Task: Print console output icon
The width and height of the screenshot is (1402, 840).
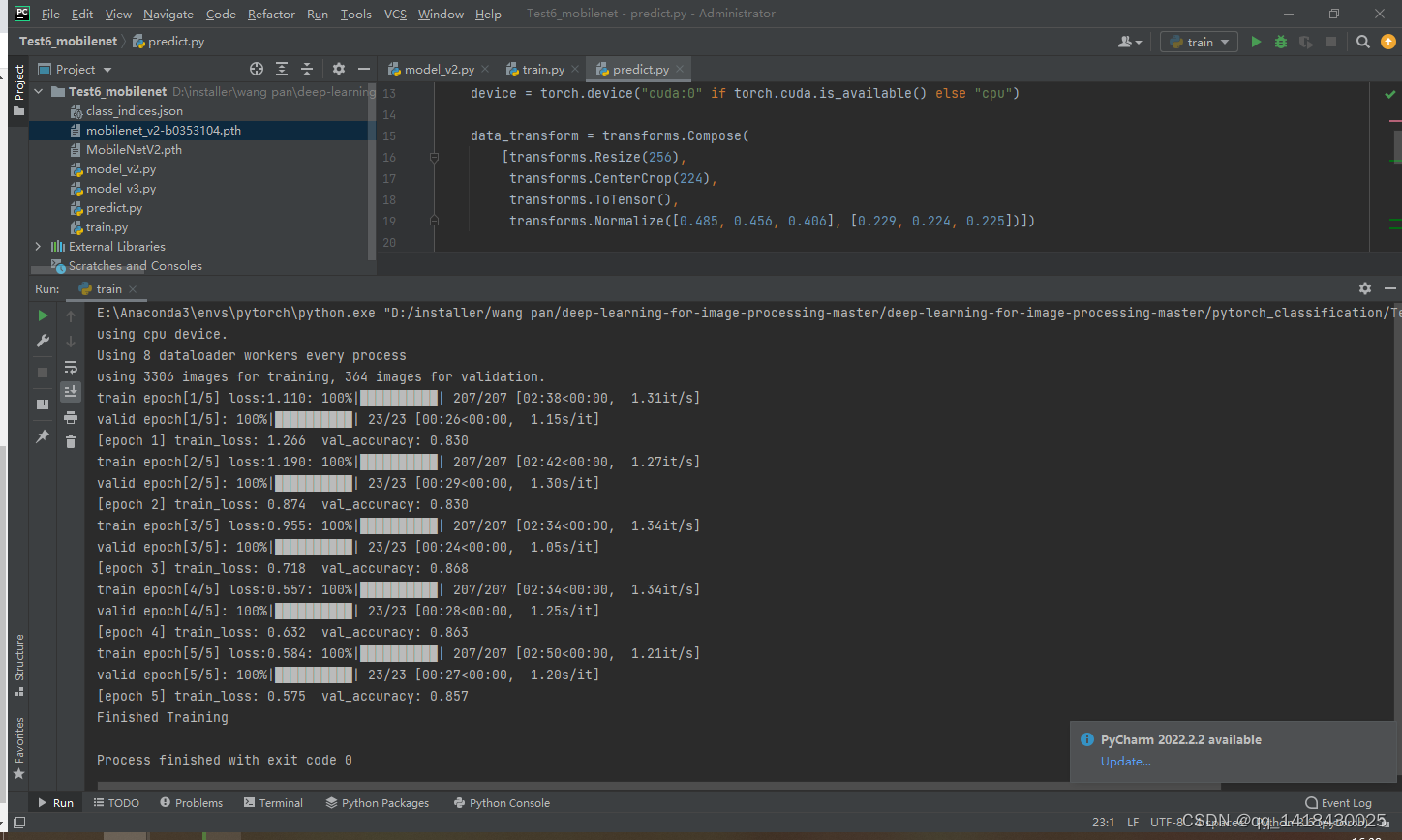Action: (x=71, y=417)
